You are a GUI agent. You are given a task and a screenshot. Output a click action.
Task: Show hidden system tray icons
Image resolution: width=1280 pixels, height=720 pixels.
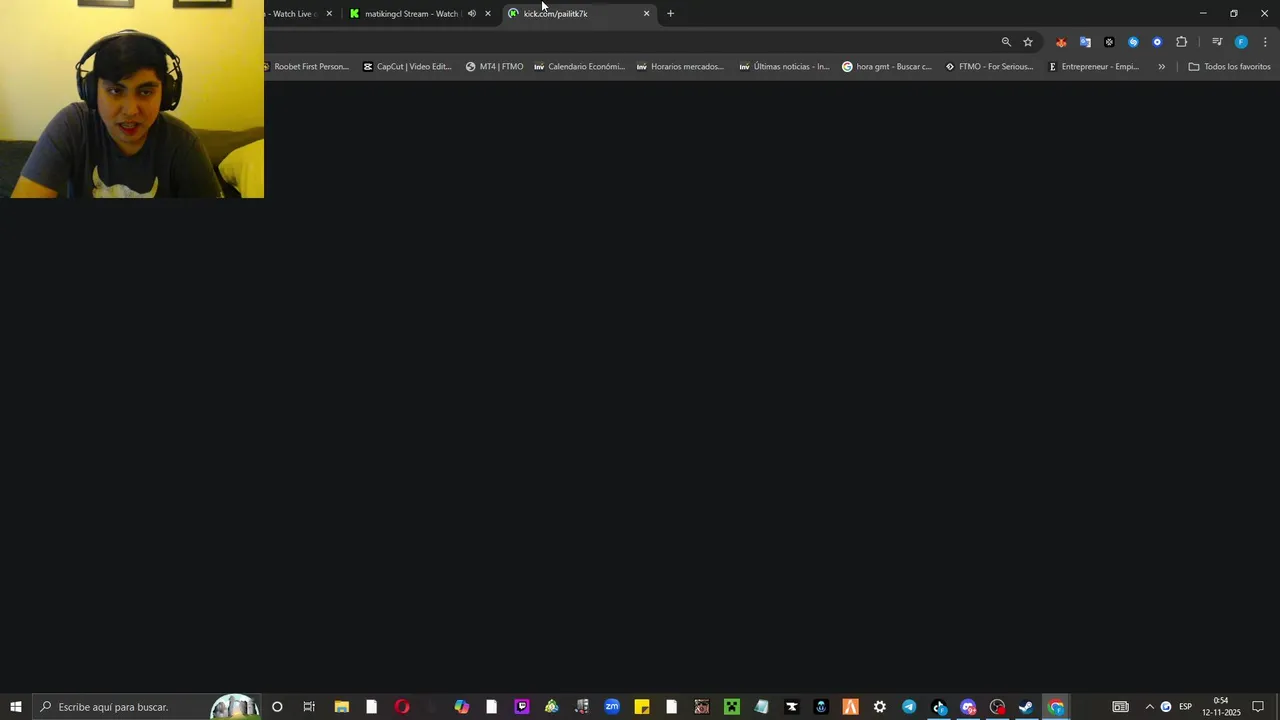(x=1149, y=707)
